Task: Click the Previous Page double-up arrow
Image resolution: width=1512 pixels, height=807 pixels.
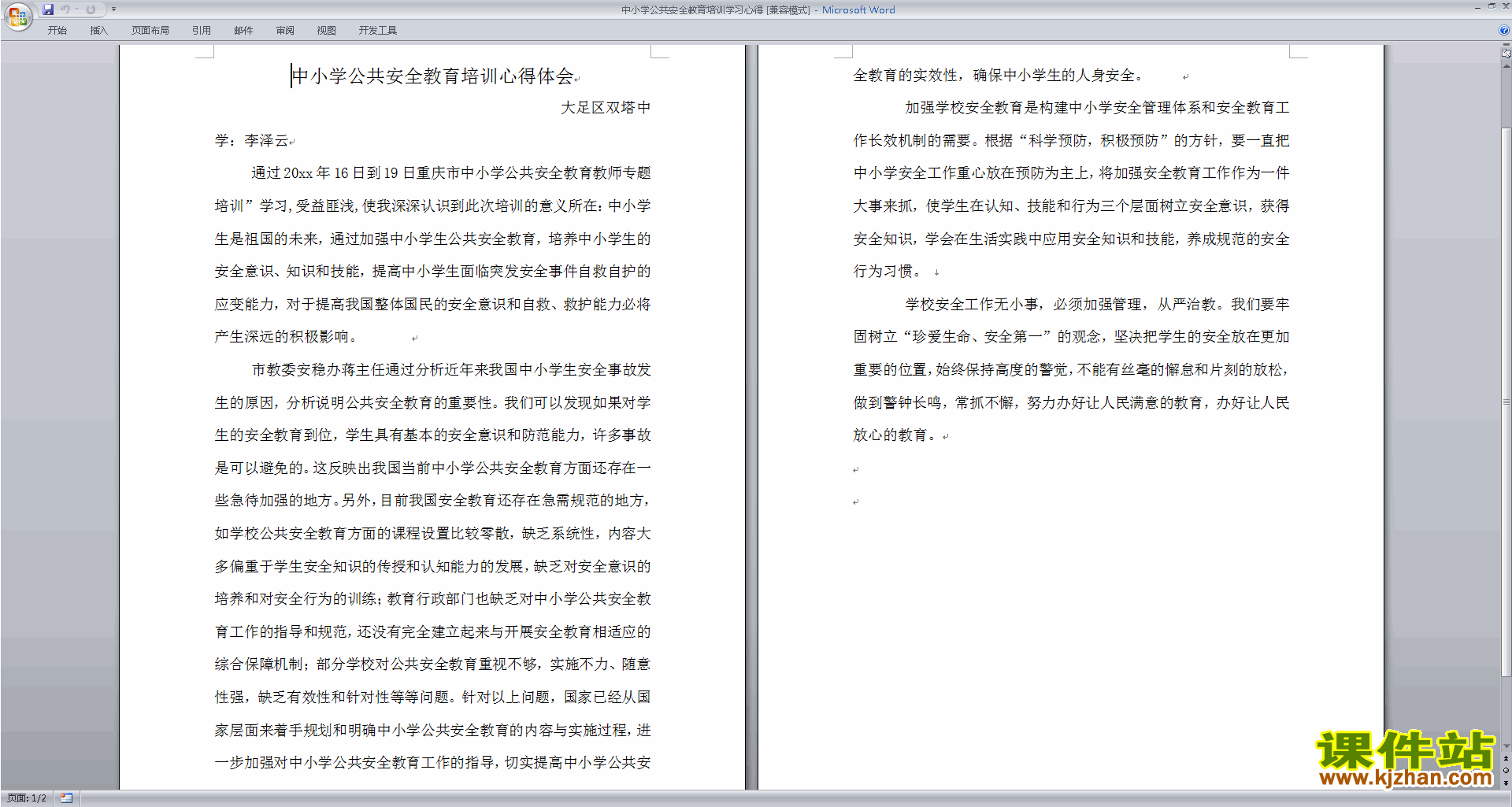Action: [1506, 759]
